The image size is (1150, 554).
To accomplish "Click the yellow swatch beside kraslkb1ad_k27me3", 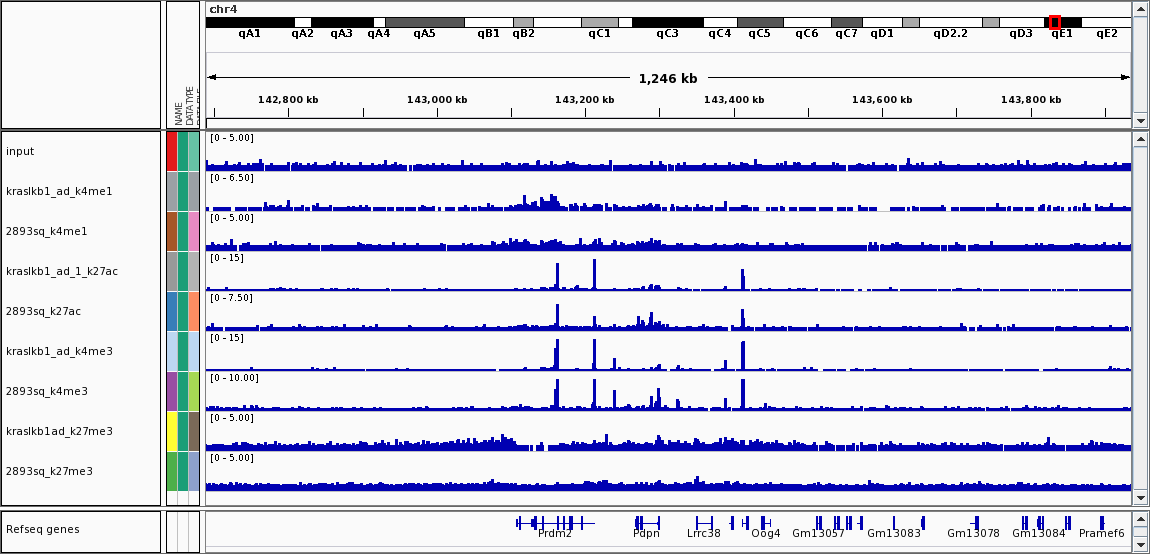I will click(x=172, y=431).
